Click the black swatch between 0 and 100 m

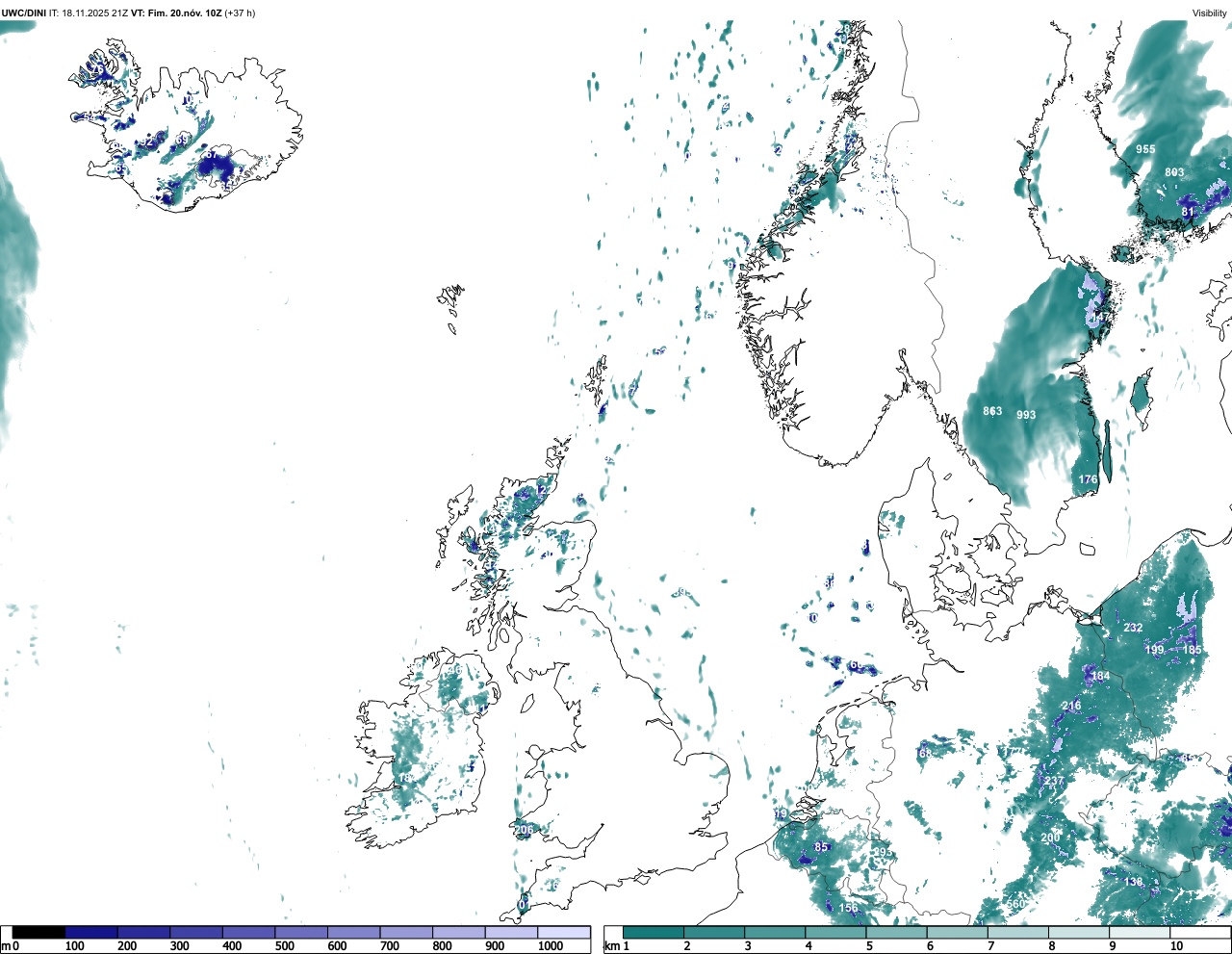pyautogui.click(x=39, y=932)
